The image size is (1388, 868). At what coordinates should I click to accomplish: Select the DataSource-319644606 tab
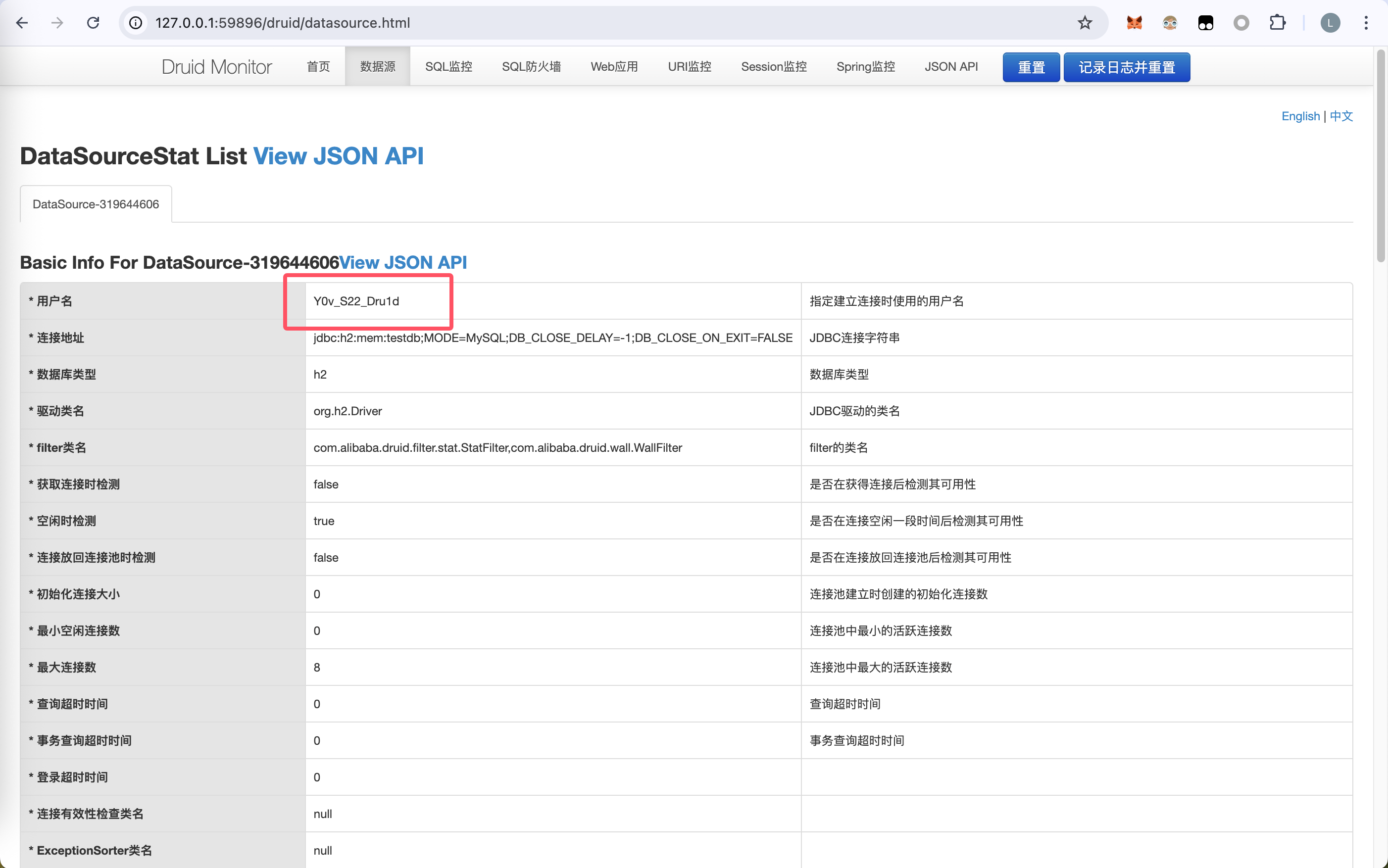96,204
